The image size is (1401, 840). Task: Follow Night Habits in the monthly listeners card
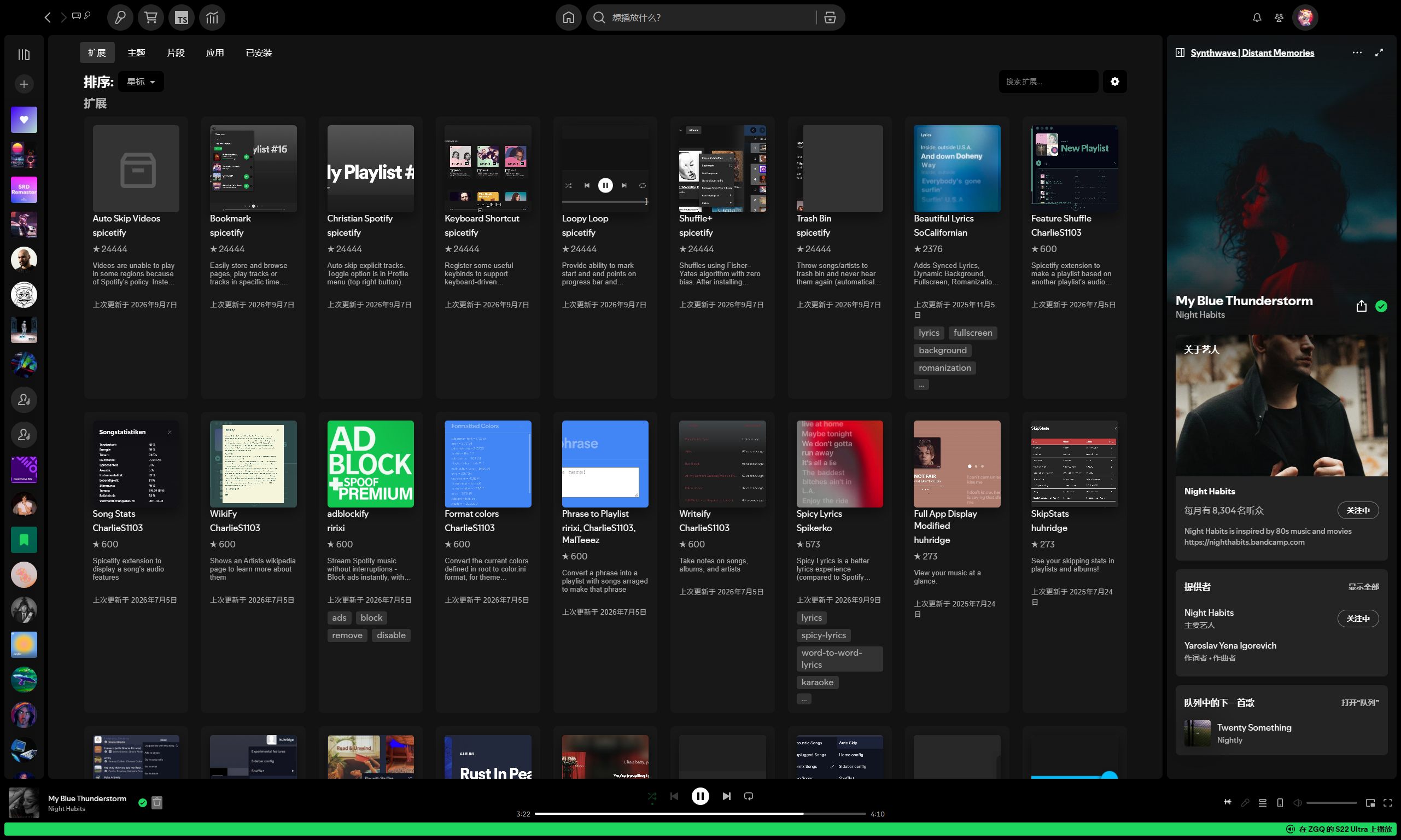pyautogui.click(x=1358, y=510)
